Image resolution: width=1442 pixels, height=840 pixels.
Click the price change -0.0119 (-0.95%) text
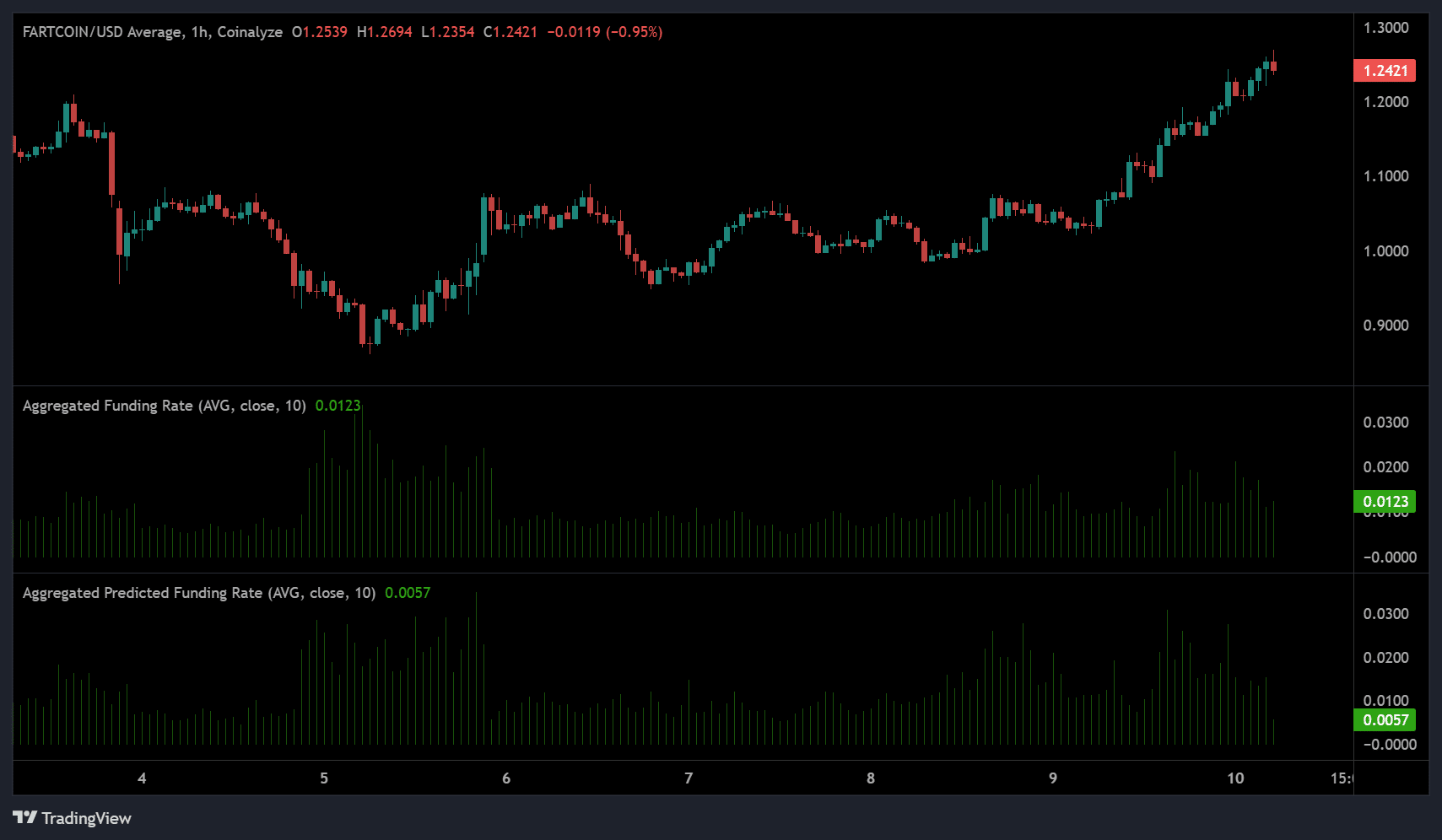(604, 32)
